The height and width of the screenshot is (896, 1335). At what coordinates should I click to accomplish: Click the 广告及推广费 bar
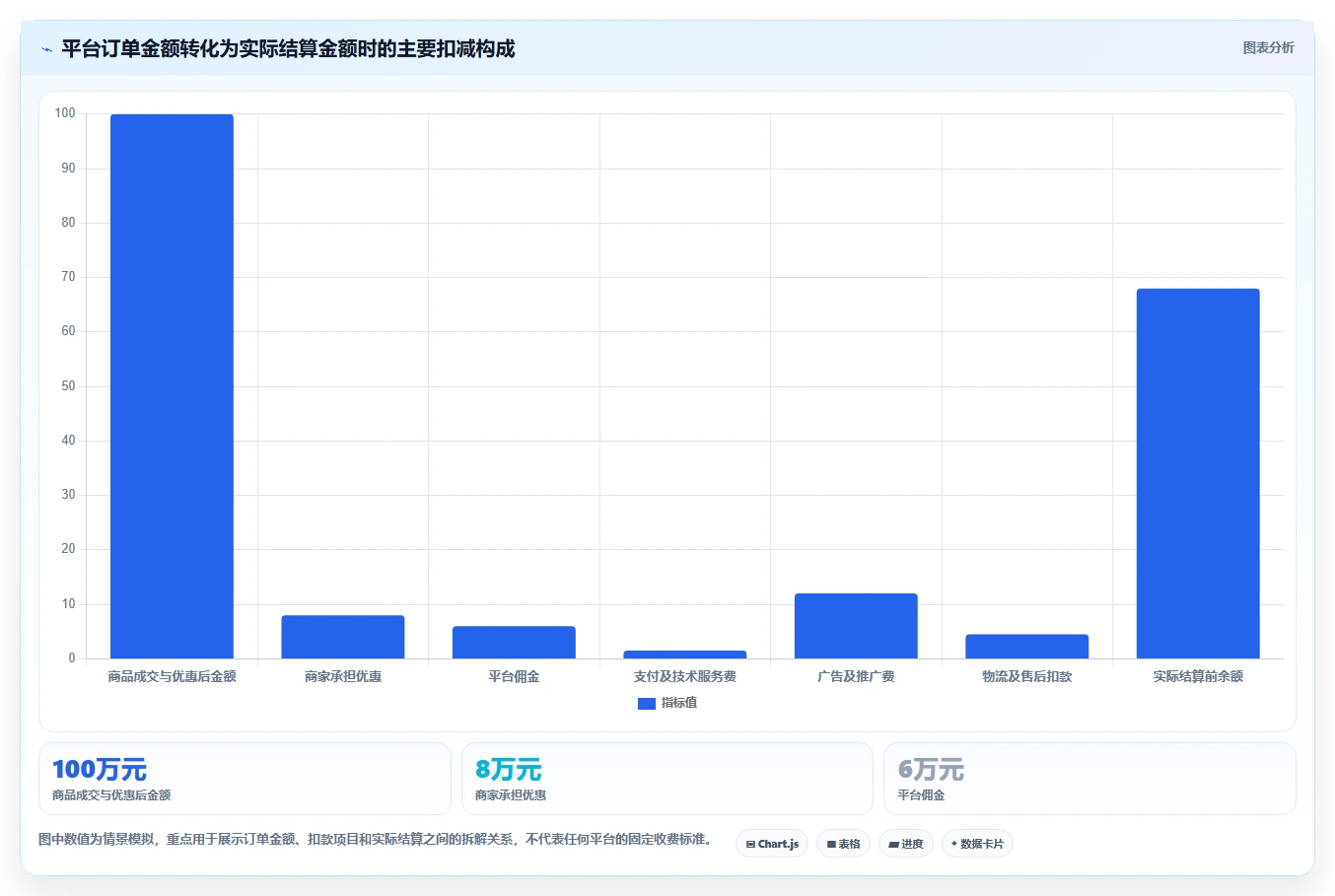[856, 626]
